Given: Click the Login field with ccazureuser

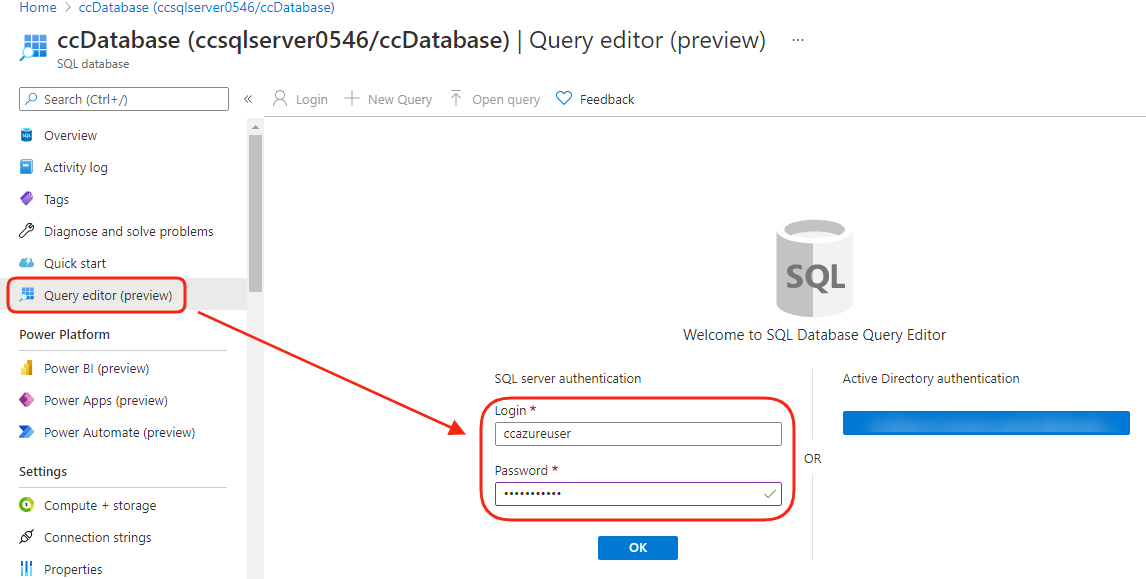Looking at the screenshot, I should (x=638, y=434).
